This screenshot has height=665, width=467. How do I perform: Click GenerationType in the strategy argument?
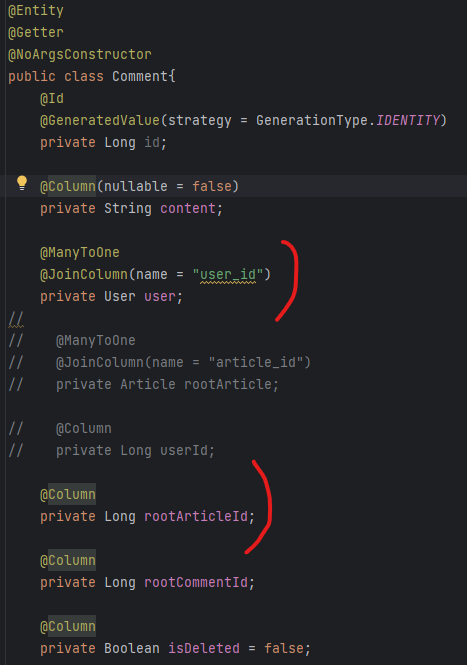tap(312, 121)
